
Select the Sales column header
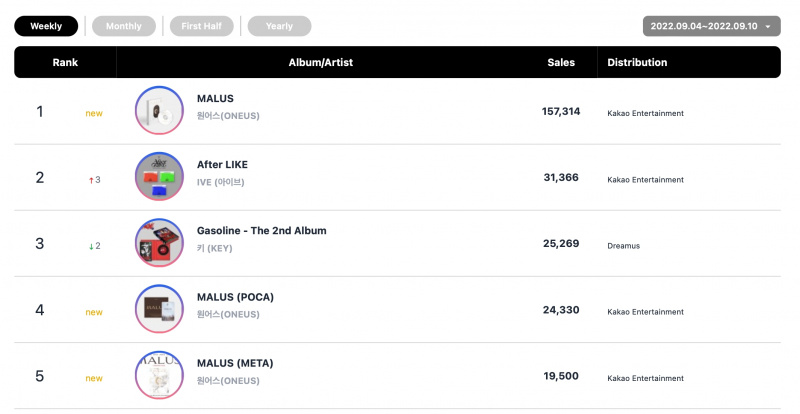click(x=561, y=62)
